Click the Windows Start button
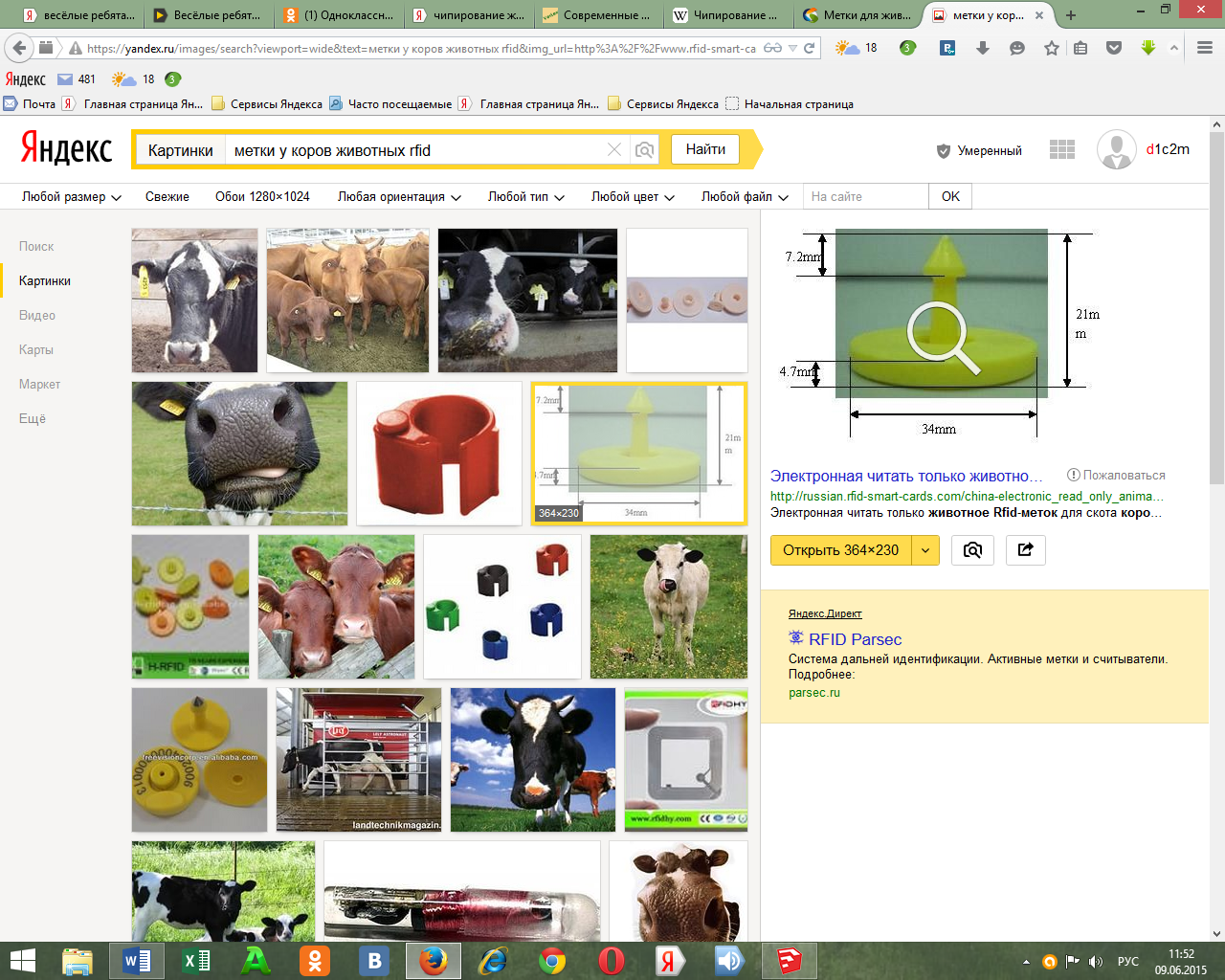This screenshot has height=980, width=1225. [22, 961]
